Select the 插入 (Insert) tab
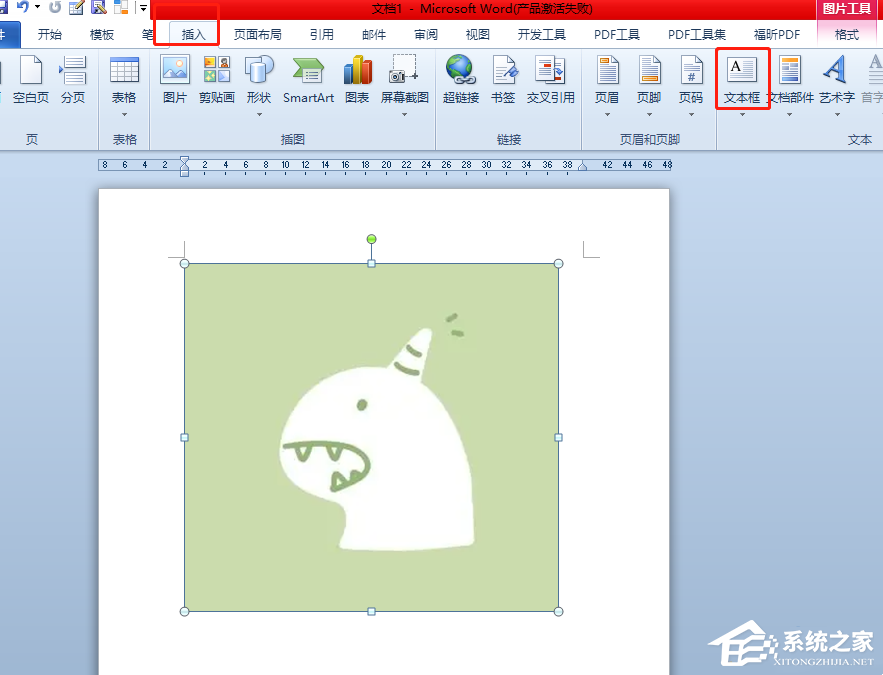Viewport: 883px width, 675px height. [193, 35]
